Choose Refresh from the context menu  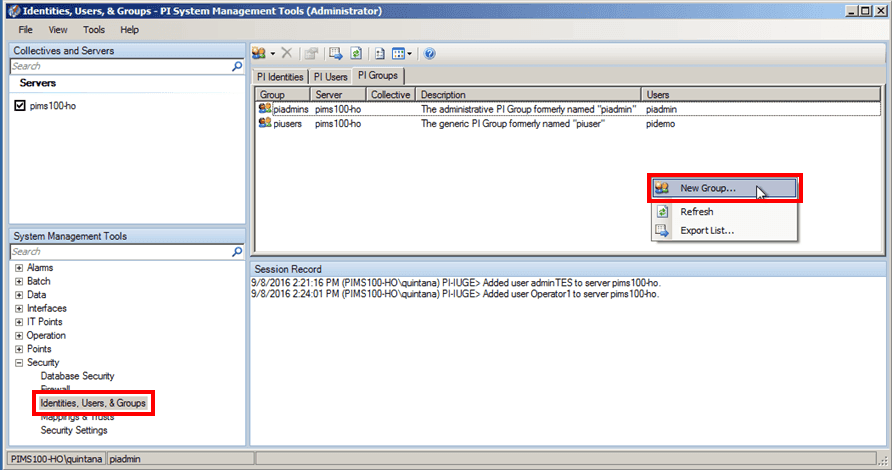pos(724,212)
